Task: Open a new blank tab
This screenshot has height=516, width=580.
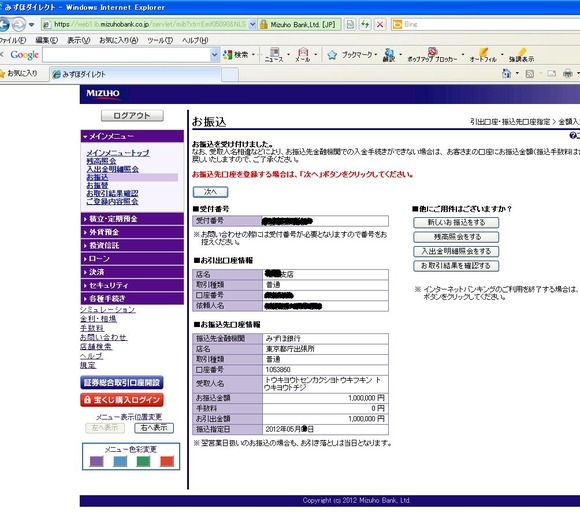Action: pyautogui.click(x=230, y=75)
